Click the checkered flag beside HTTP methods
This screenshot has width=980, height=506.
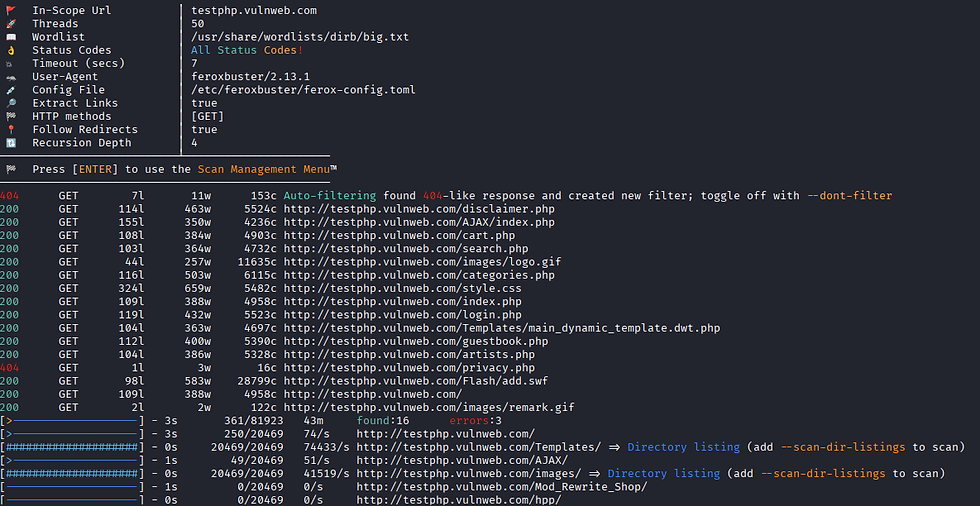point(10,116)
